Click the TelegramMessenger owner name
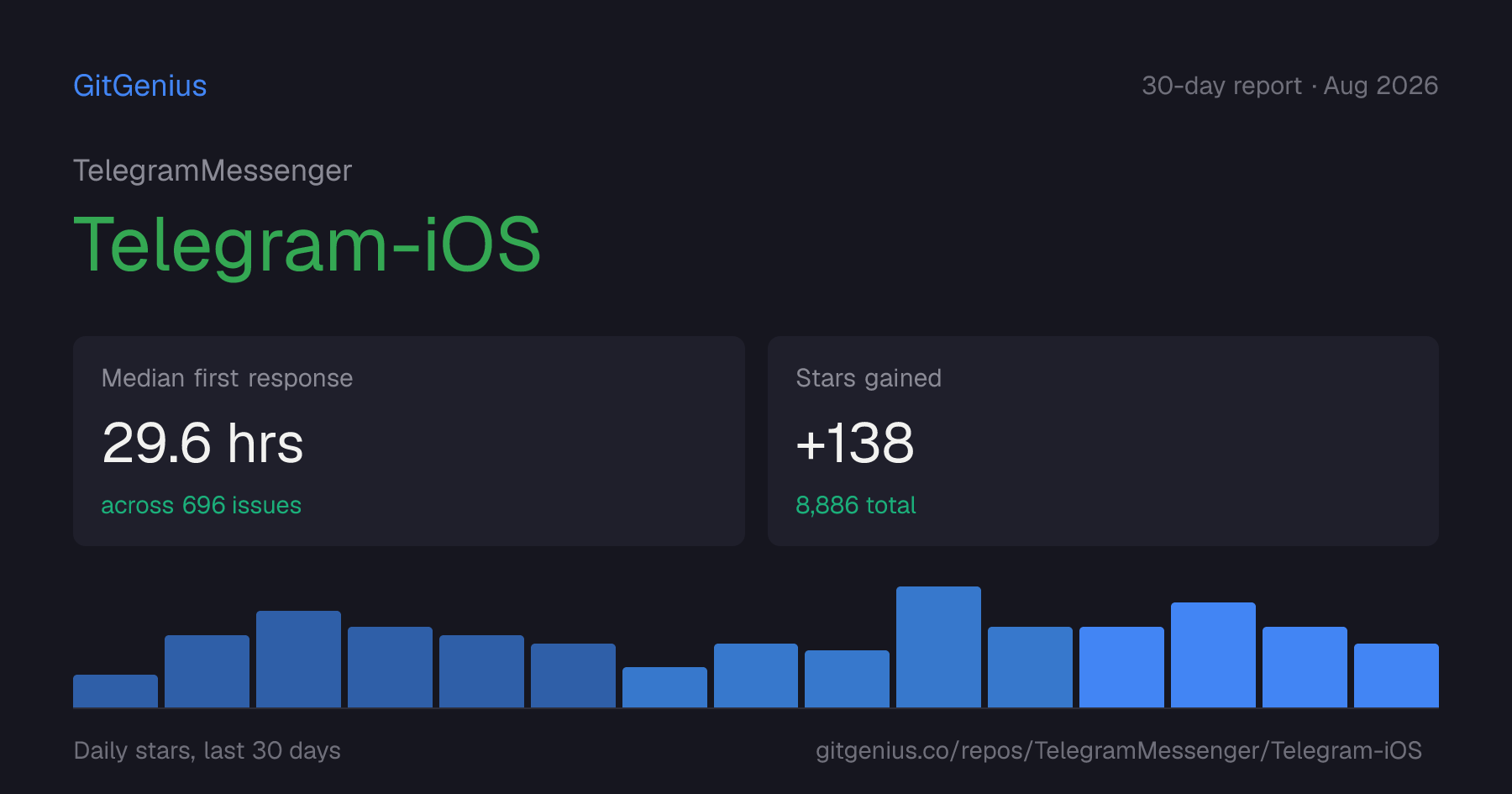Viewport: 1512px width, 794px height. click(x=213, y=171)
